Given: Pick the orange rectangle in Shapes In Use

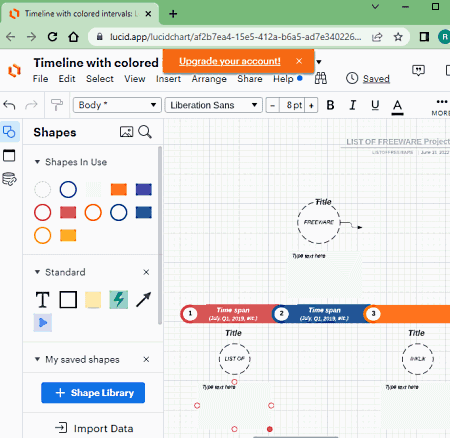Looking at the screenshot, I should click(119, 189).
